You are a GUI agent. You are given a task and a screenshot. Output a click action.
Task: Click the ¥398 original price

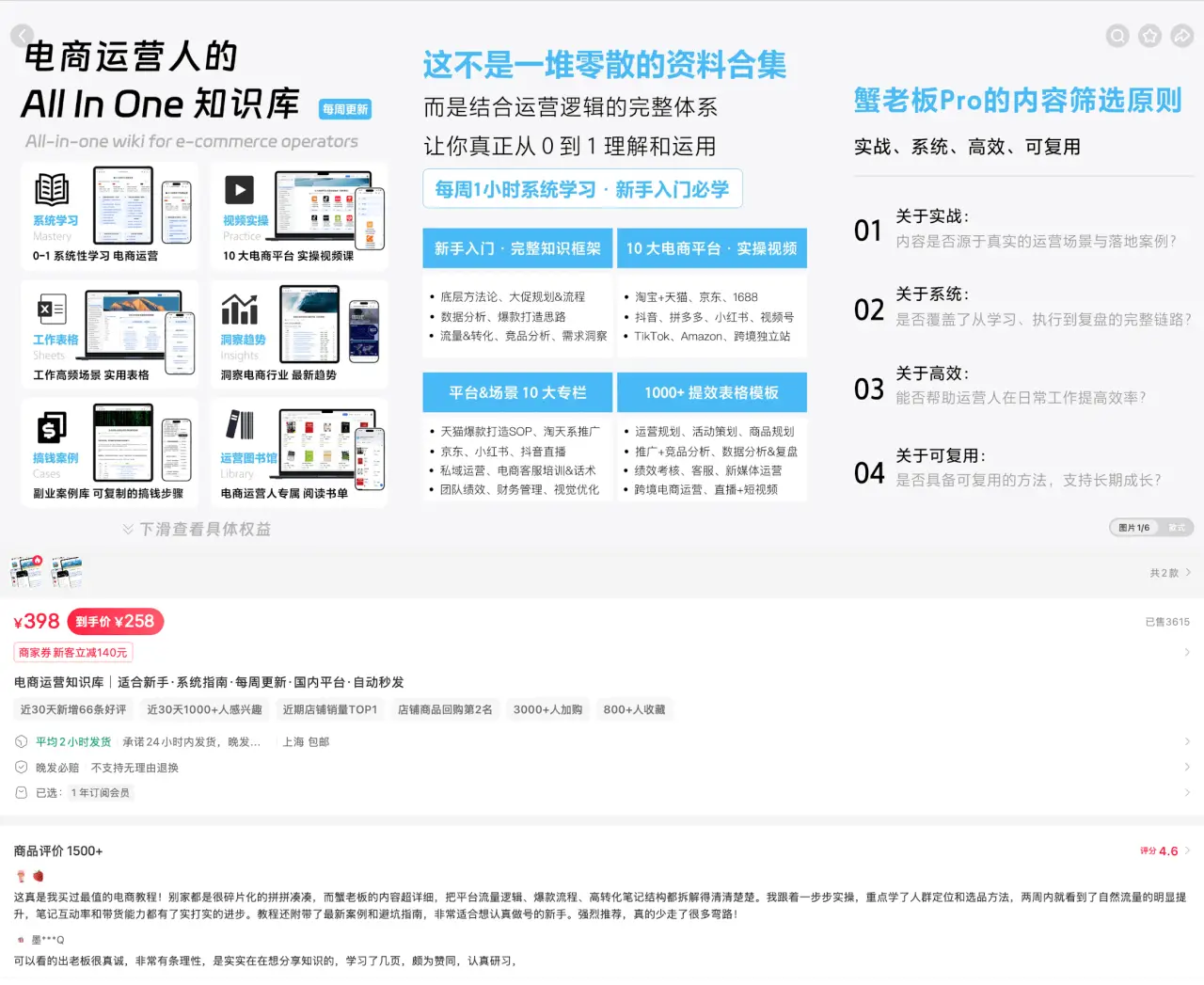point(37,621)
